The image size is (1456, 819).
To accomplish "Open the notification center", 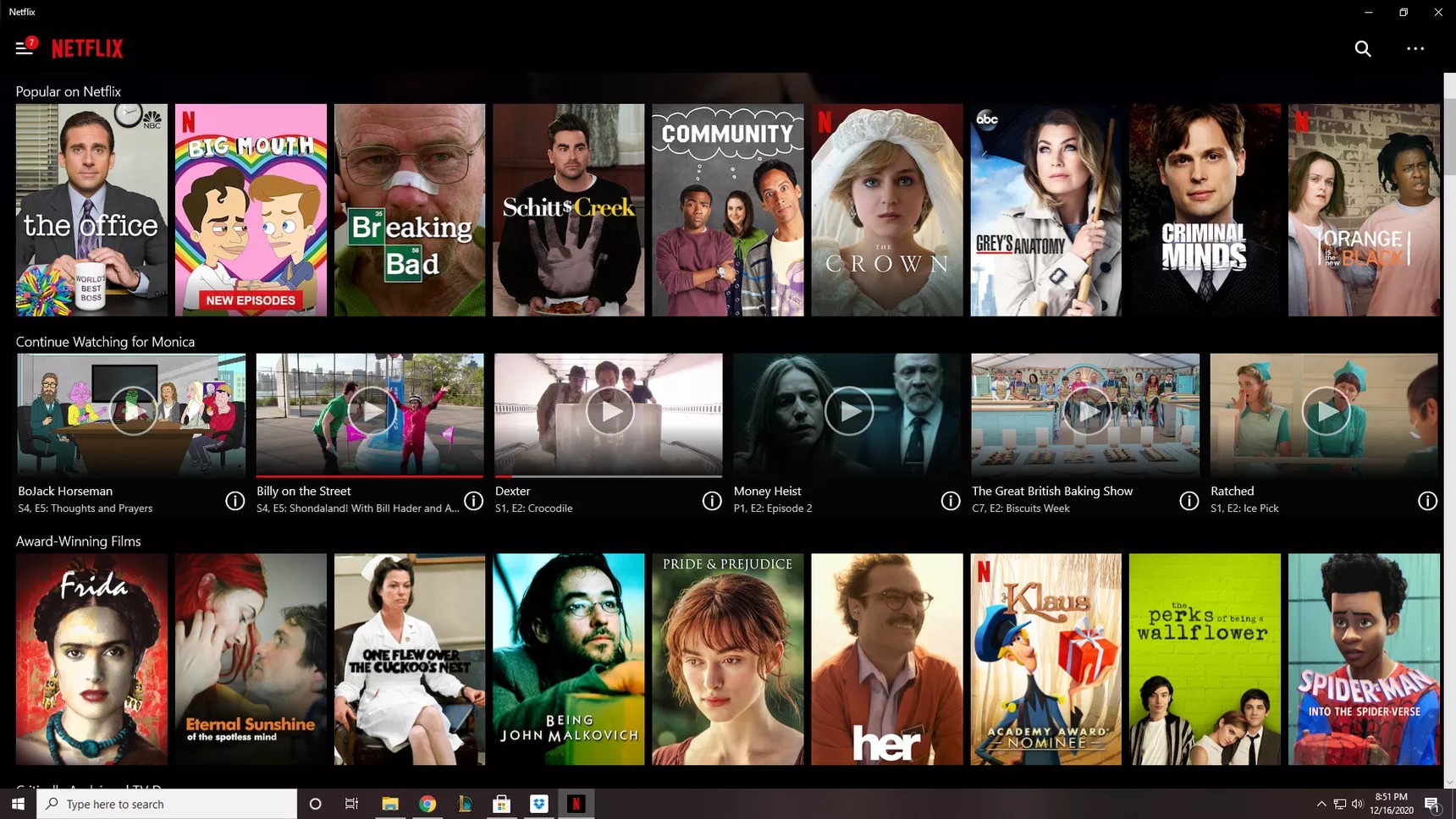I will click(1433, 804).
